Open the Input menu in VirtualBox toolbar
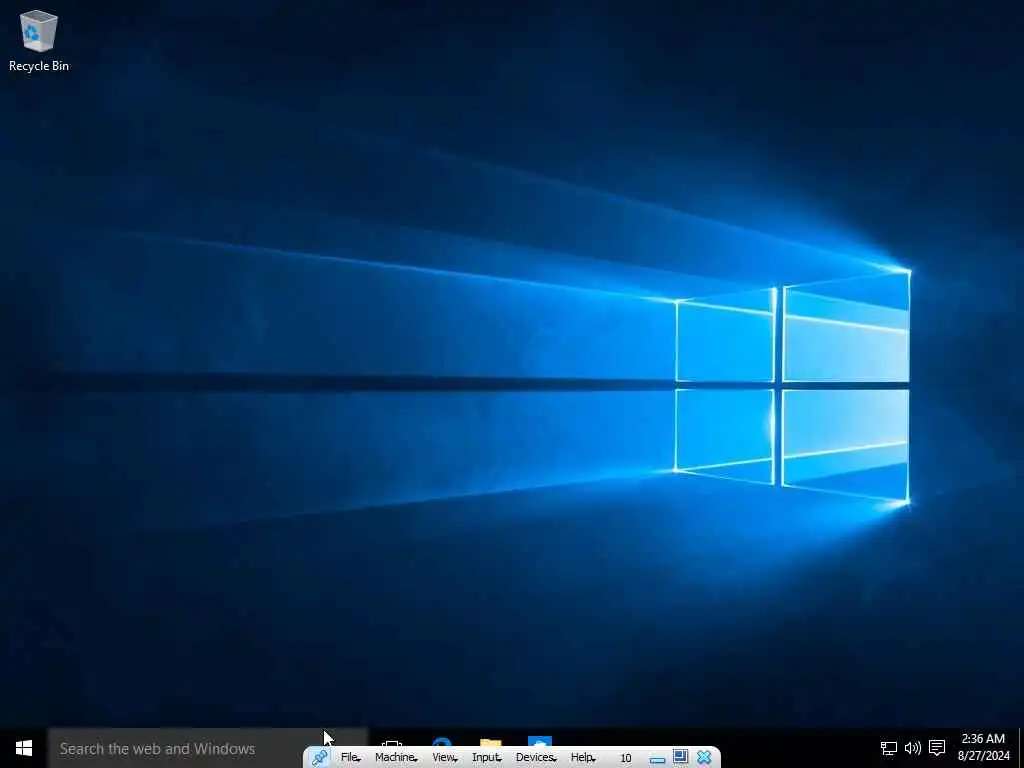This screenshot has width=1024, height=768. (487, 758)
